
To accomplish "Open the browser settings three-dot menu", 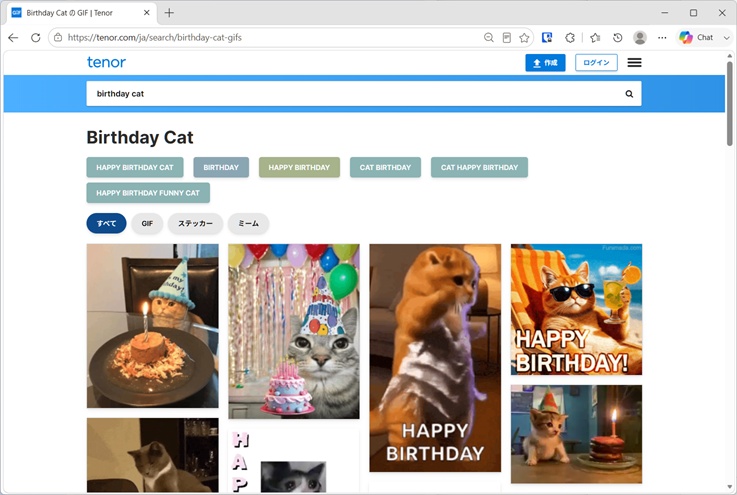I will pos(662,38).
